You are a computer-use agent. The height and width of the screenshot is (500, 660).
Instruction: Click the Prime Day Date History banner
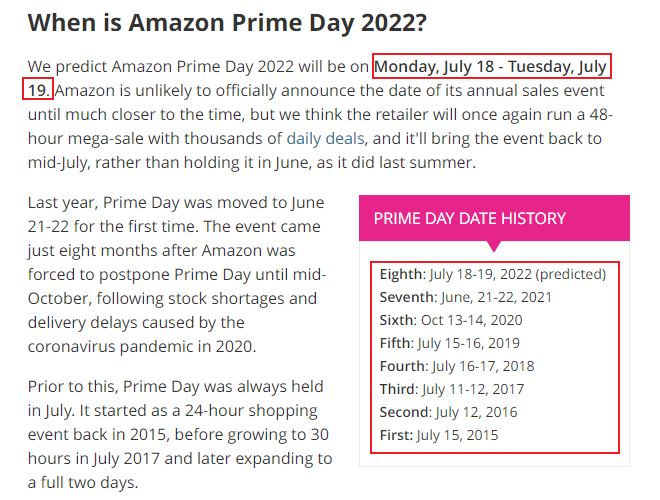point(494,218)
